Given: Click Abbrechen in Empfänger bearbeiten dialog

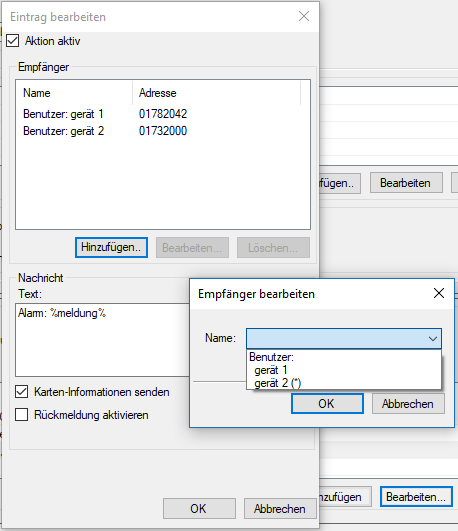Looking at the screenshot, I should coord(408,404).
